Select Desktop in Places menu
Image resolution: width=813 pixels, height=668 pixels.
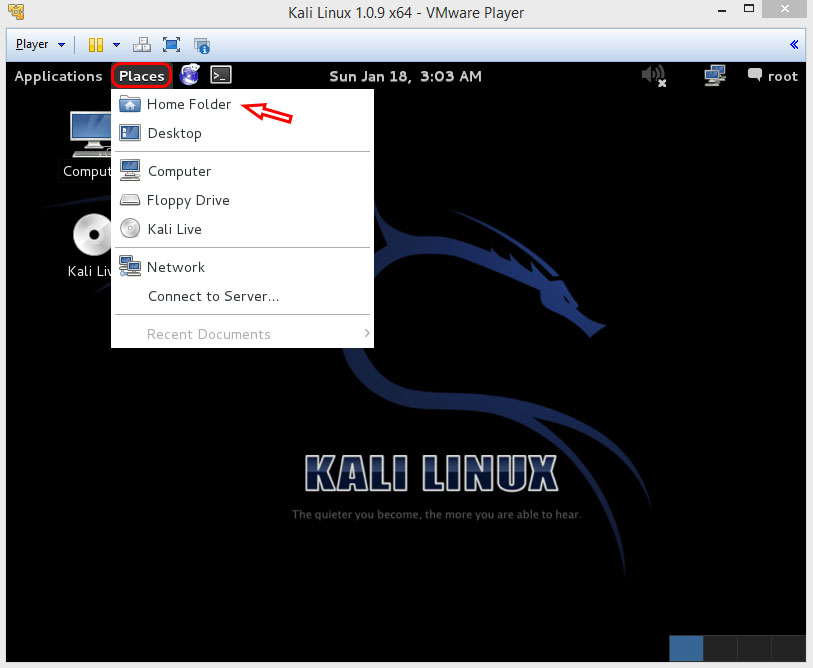(x=242, y=133)
